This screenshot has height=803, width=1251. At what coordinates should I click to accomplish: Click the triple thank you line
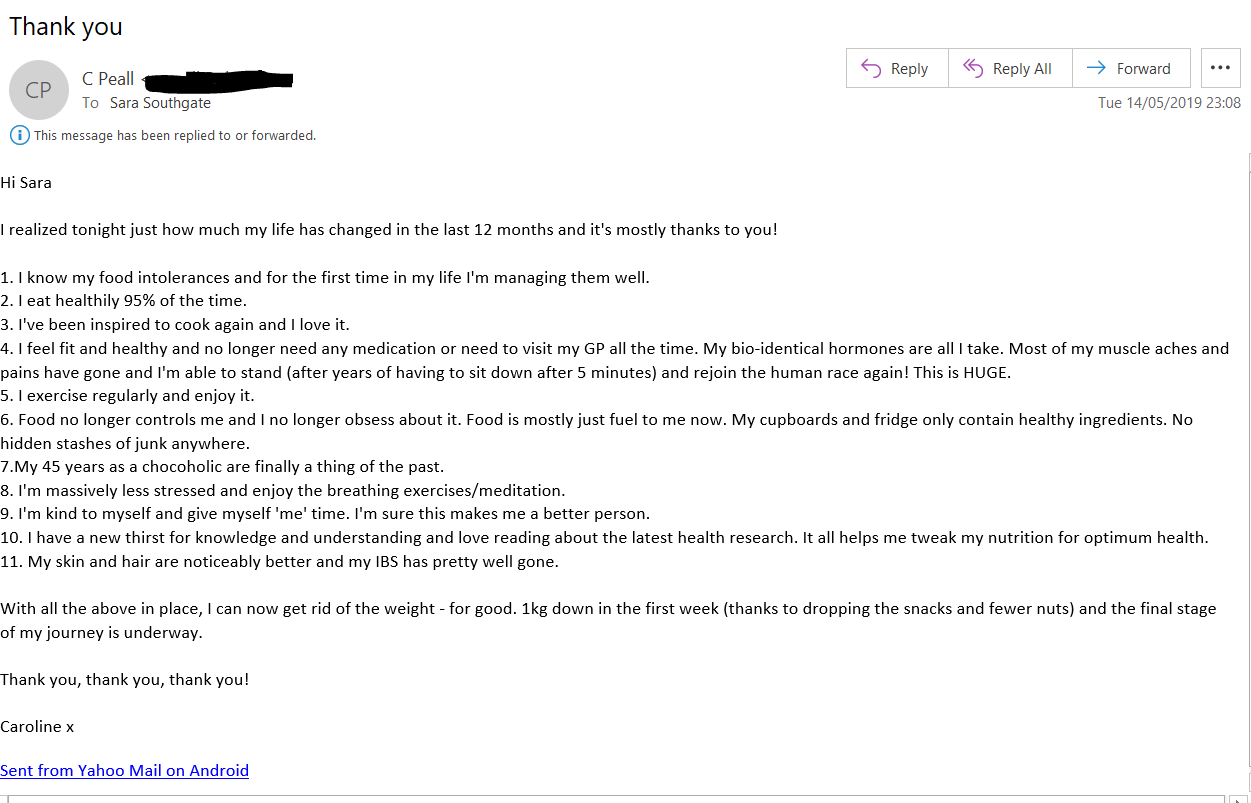tap(124, 680)
